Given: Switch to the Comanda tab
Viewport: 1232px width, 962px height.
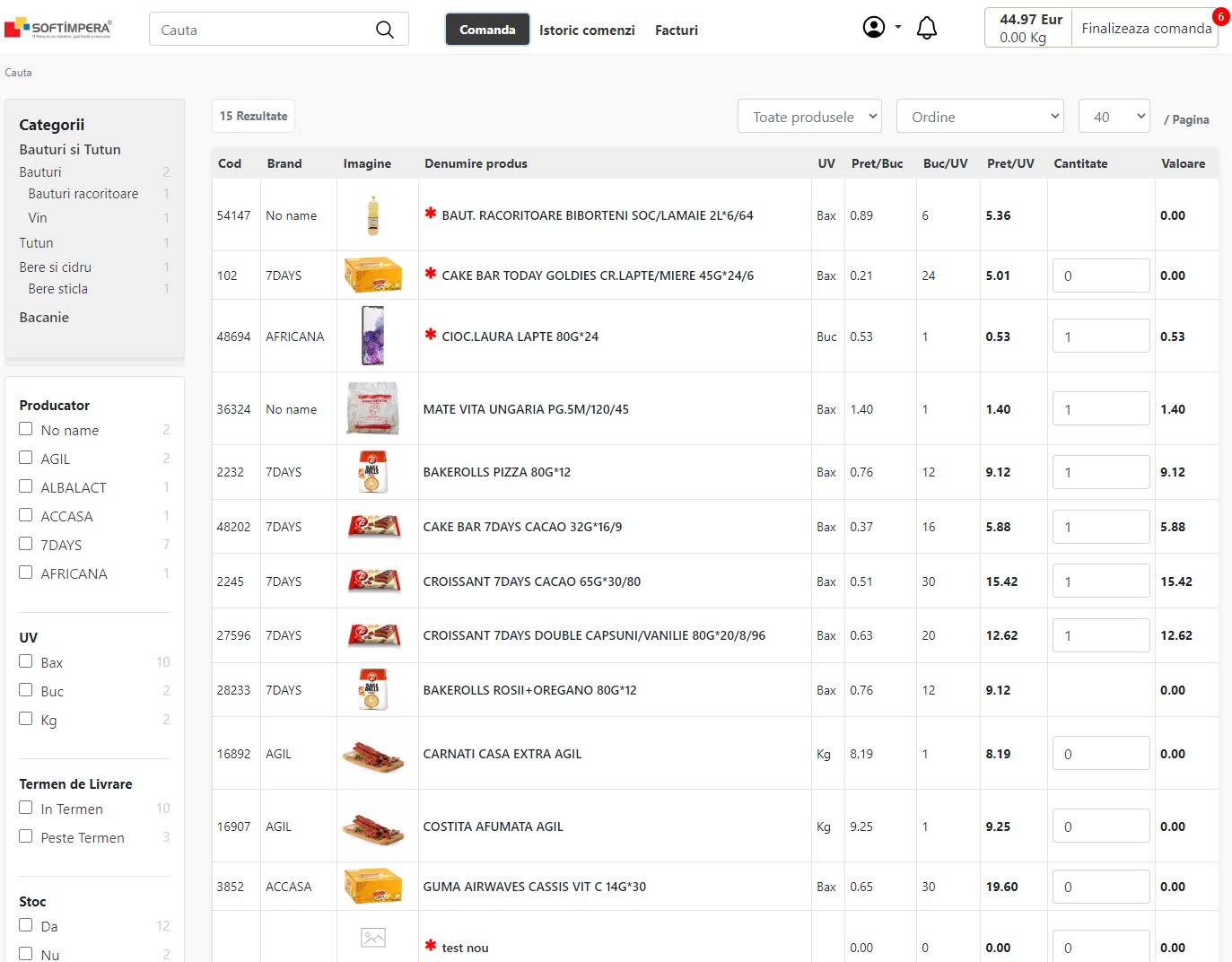Looking at the screenshot, I should pos(487,30).
